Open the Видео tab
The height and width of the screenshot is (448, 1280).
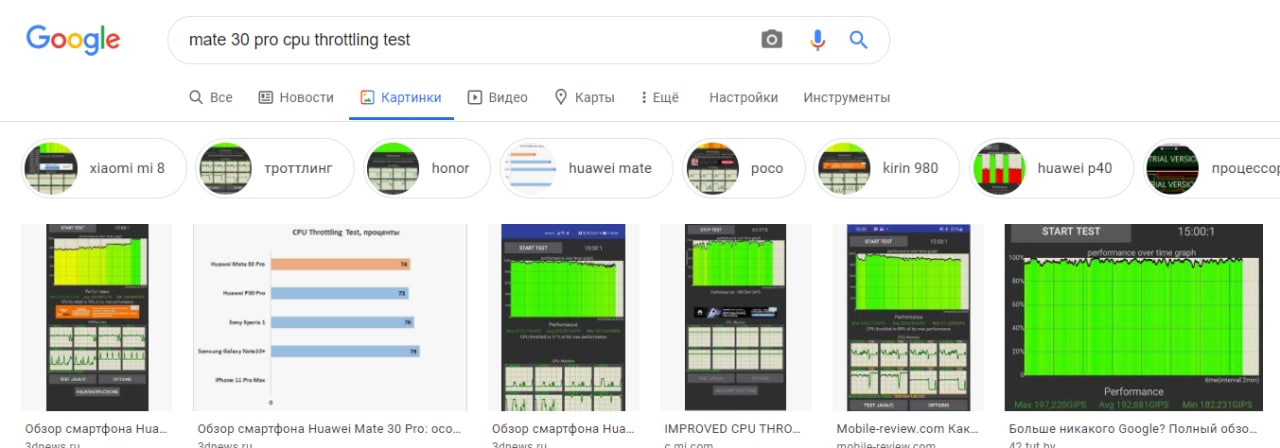pos(497,97)
